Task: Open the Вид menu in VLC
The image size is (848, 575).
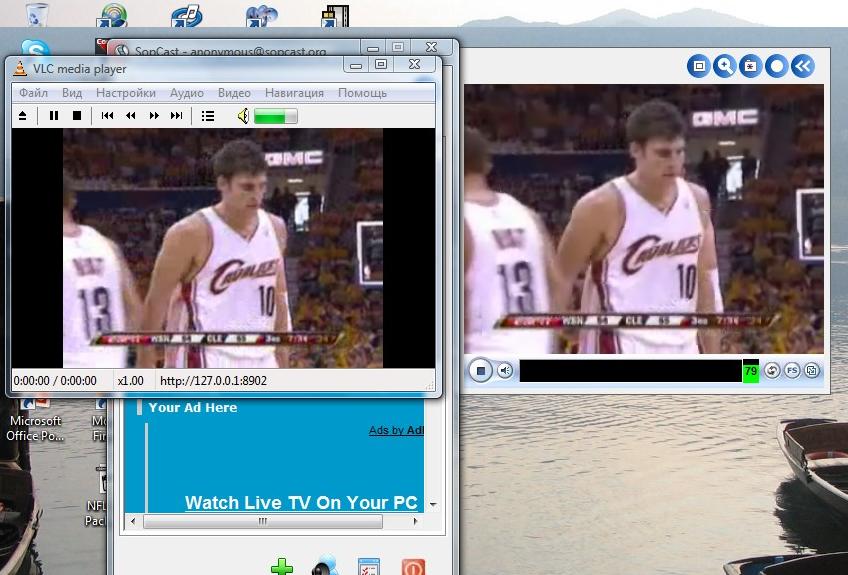Action: 72,93
